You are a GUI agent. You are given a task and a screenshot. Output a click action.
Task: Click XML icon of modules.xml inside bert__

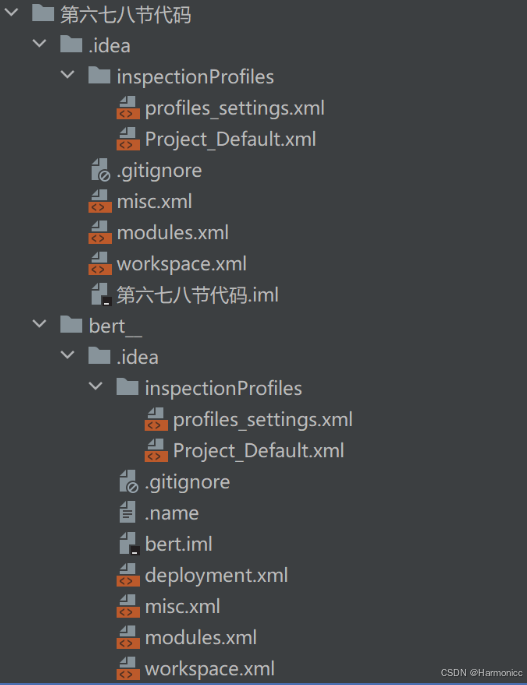point(128,637)
